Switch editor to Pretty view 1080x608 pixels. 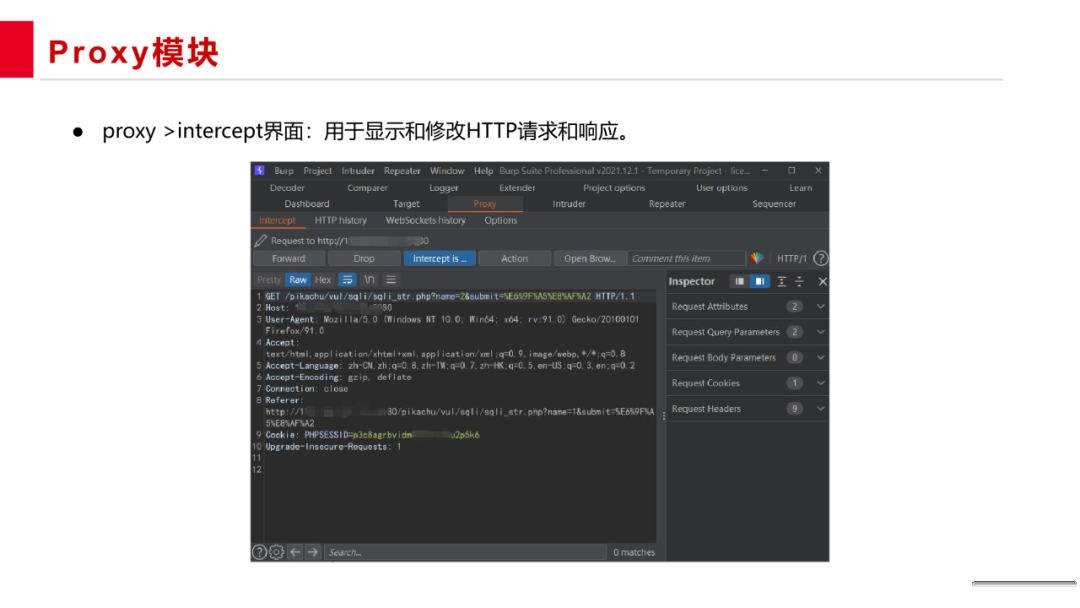click(269, 280)
